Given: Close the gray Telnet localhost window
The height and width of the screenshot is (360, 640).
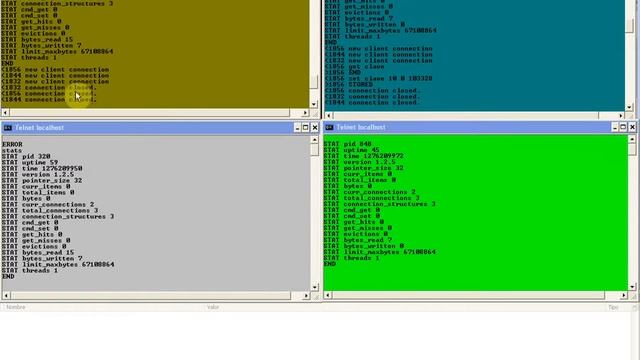Looking at the screenshot, I should 315,128.
